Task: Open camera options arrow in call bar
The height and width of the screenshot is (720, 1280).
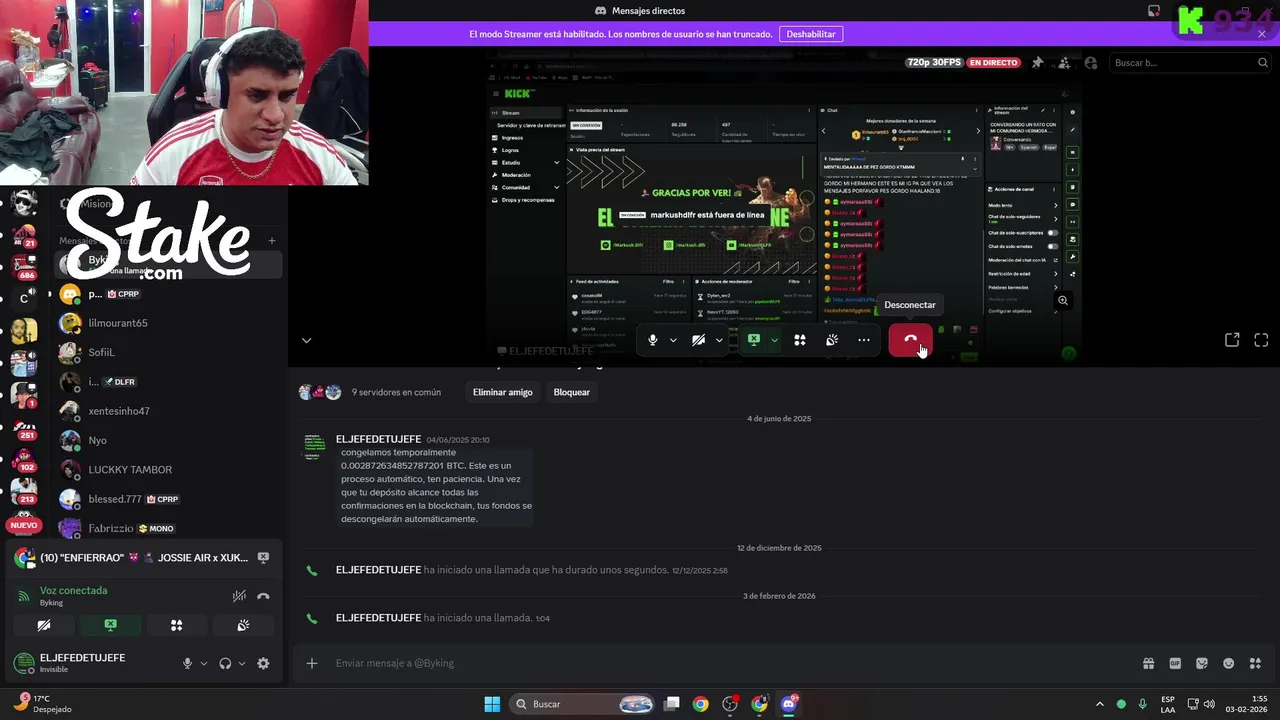Action: click(x=718, y=340)
